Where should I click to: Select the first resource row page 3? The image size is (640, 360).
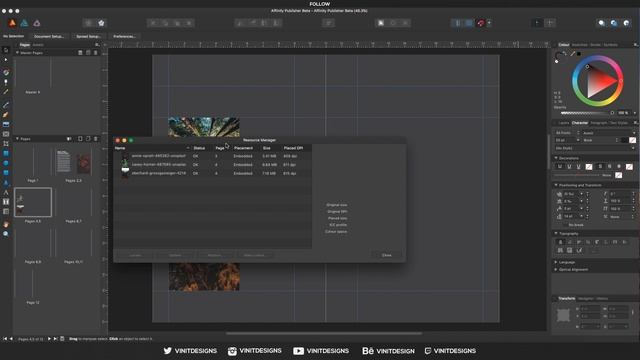212,156
